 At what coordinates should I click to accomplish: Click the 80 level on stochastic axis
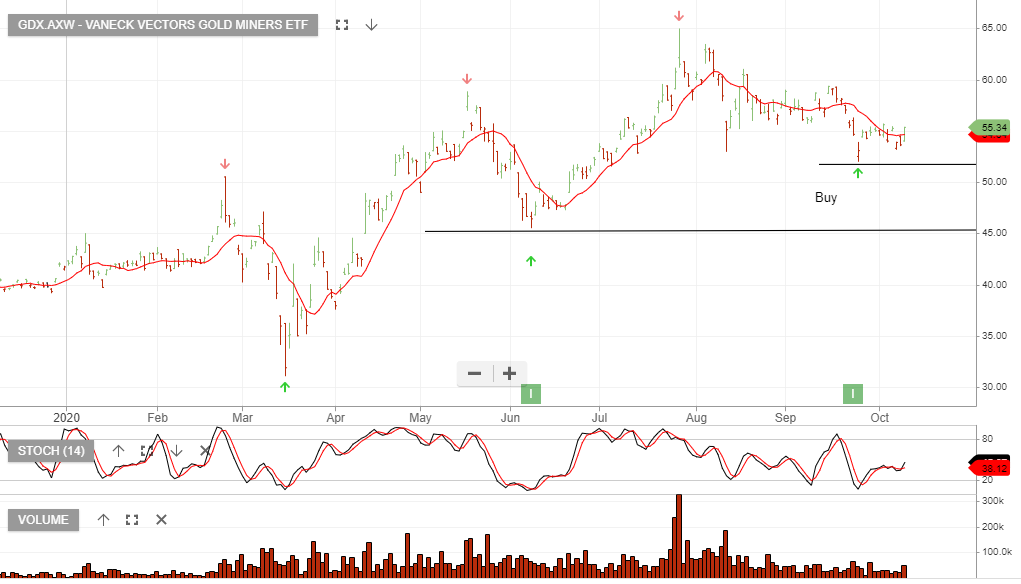[x=987, y=439]
